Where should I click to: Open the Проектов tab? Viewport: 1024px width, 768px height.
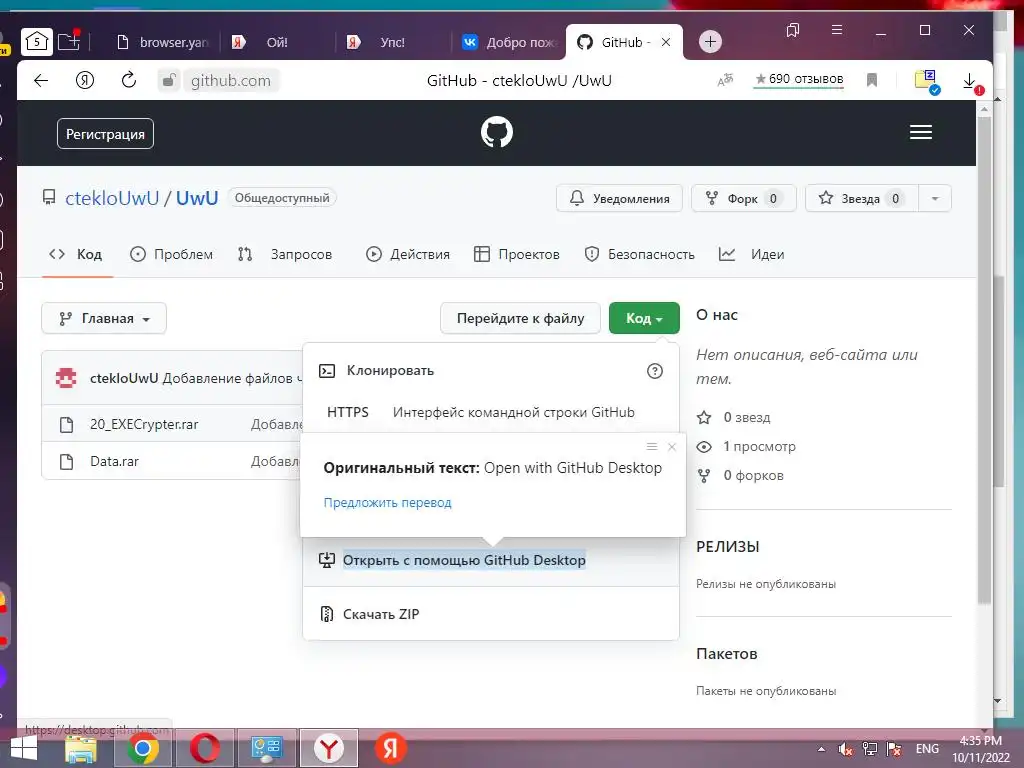(x=517, y=255)
